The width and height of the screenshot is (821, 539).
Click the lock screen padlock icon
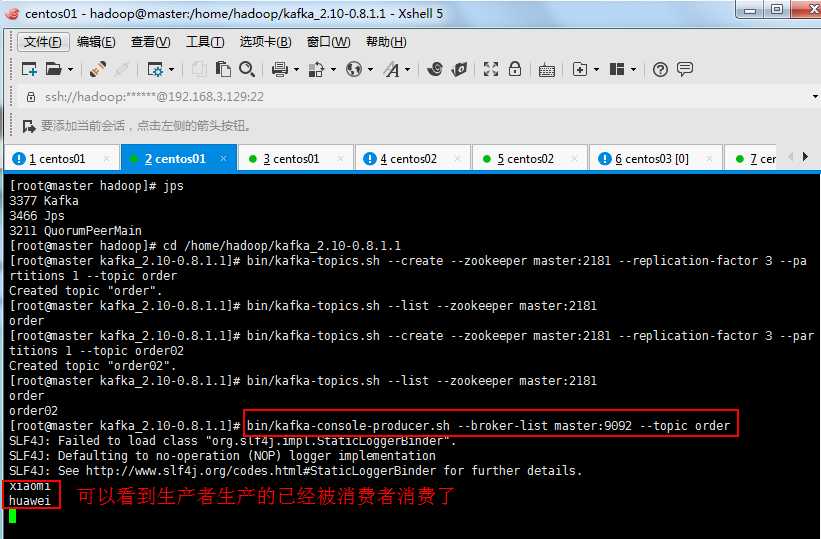(515, 69)
